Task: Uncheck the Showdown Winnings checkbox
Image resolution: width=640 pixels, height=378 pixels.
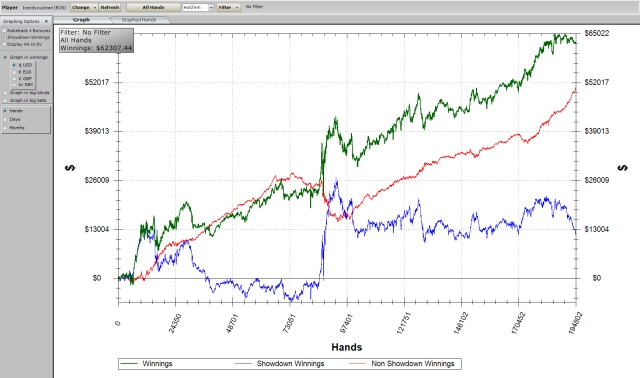Action: click(x=4, y=37)
